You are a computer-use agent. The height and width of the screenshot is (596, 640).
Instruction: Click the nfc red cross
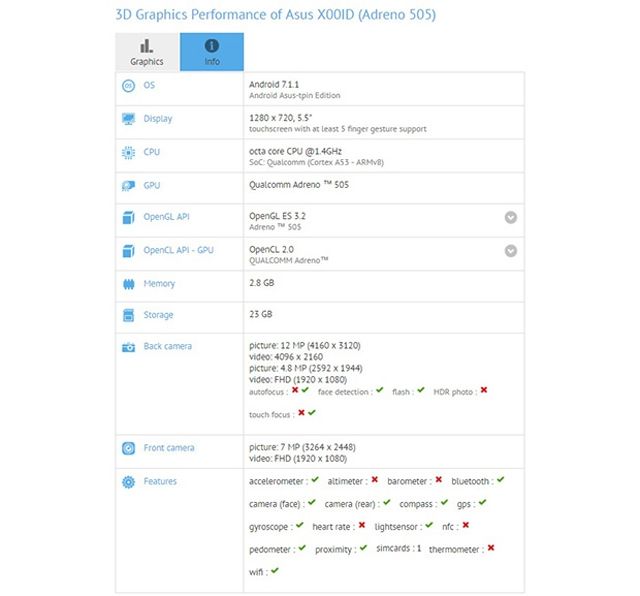(466, 525)
